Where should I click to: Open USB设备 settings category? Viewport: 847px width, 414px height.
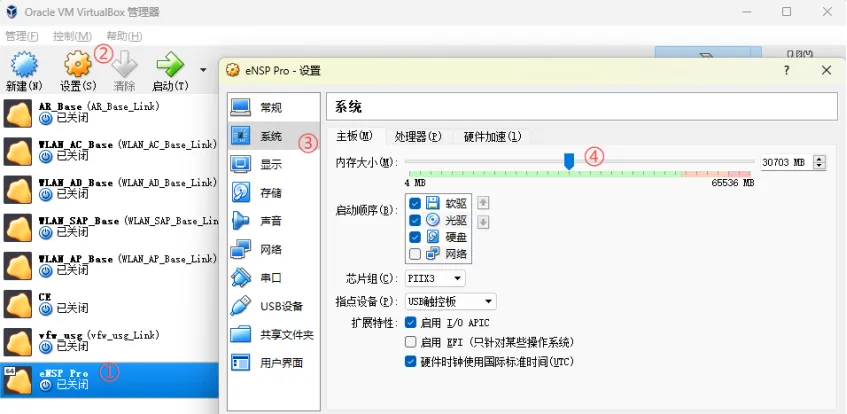pos(273,306)
